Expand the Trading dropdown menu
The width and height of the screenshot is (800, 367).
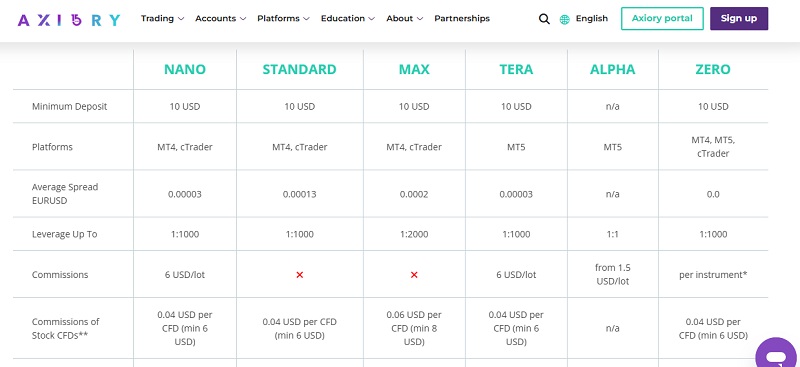tap(162, 18)
